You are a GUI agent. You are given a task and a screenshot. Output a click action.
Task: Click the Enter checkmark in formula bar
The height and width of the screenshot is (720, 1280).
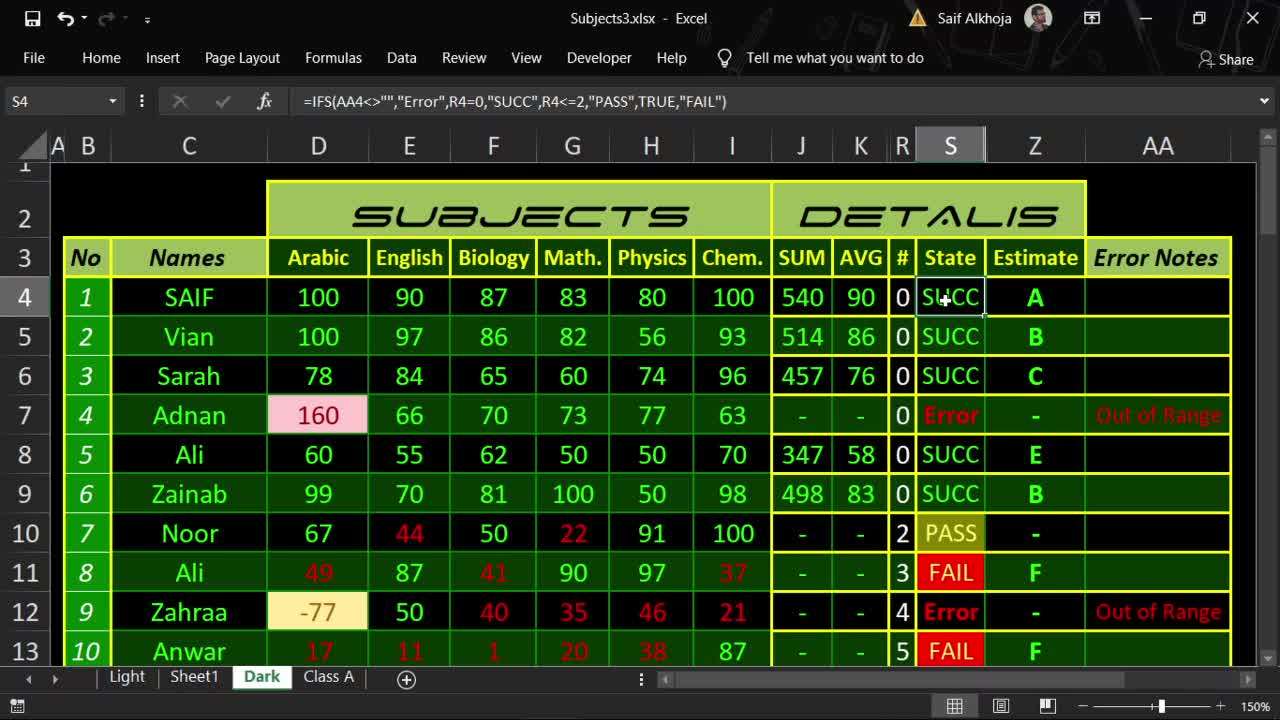(222, 101)
